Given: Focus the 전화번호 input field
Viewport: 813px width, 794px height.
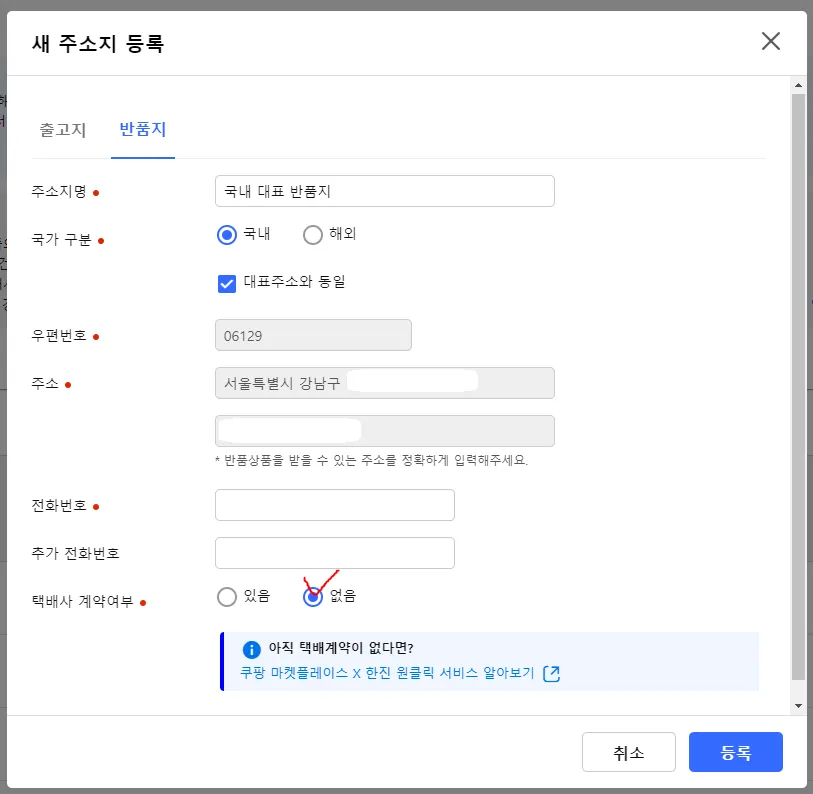Looking at the screenshot, I should tap(334, 505).
